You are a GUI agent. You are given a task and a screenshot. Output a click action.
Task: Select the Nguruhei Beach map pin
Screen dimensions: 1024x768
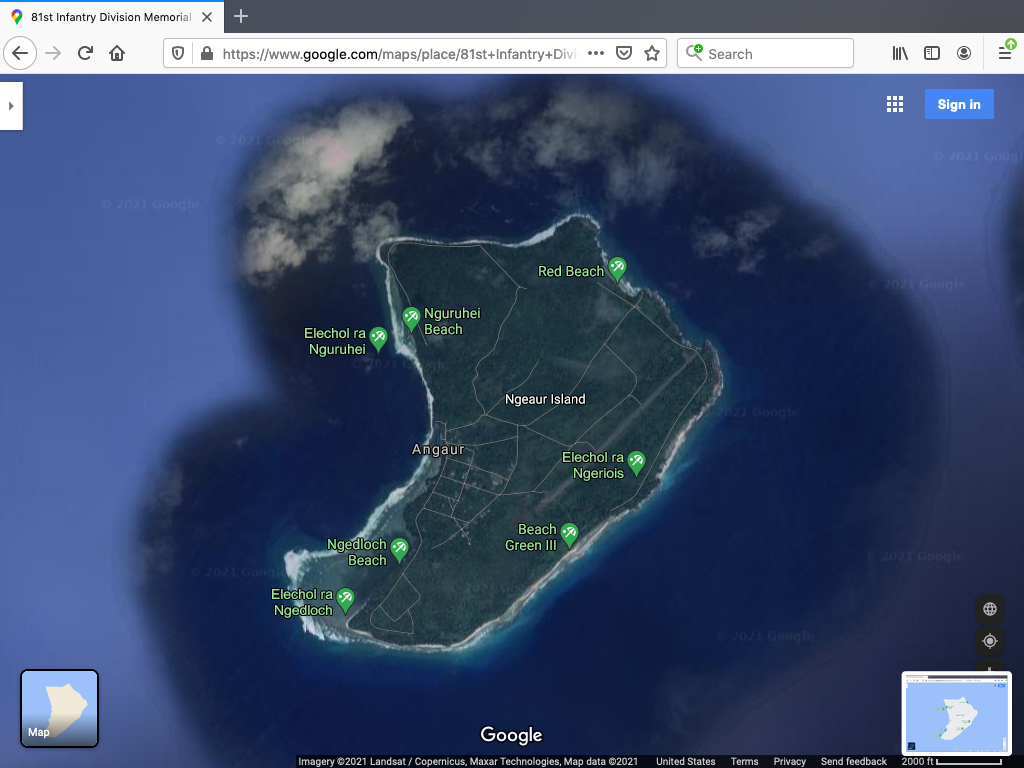pyautogui.click(x=411, y=318)
